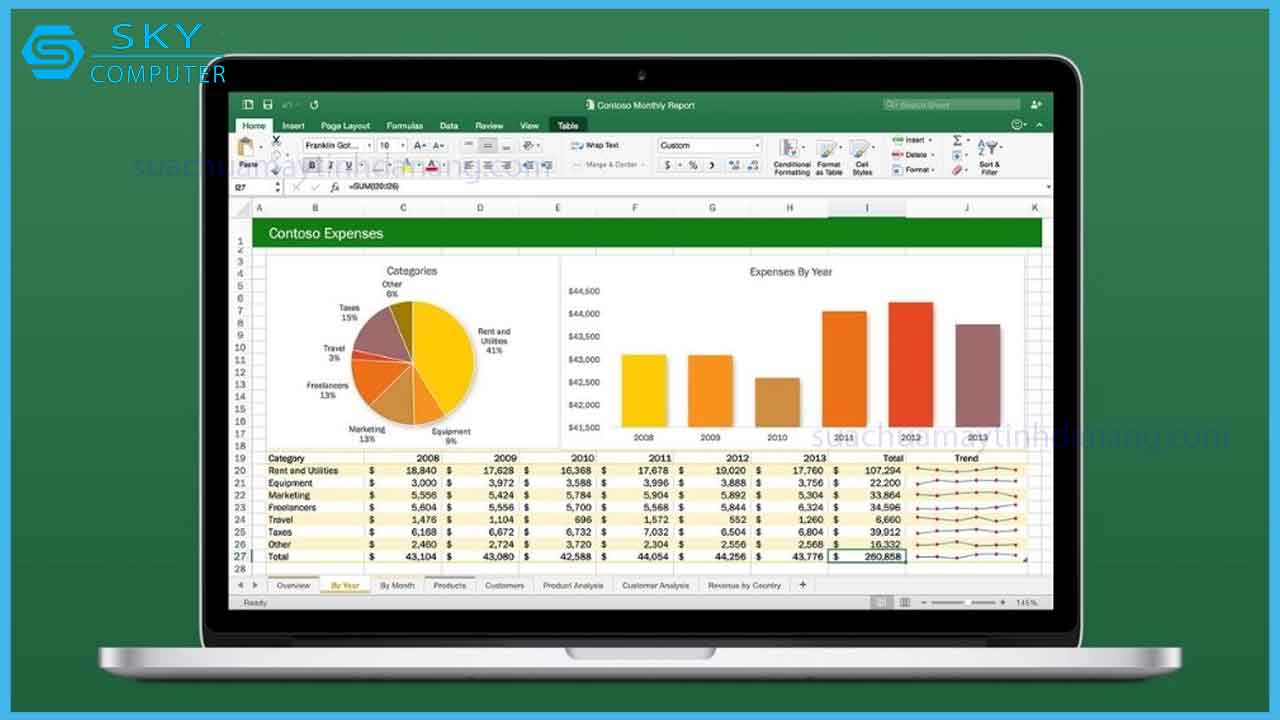The image size is (1280, 720).
Task: Open Conditional Formatting menu
Action: 792,157
